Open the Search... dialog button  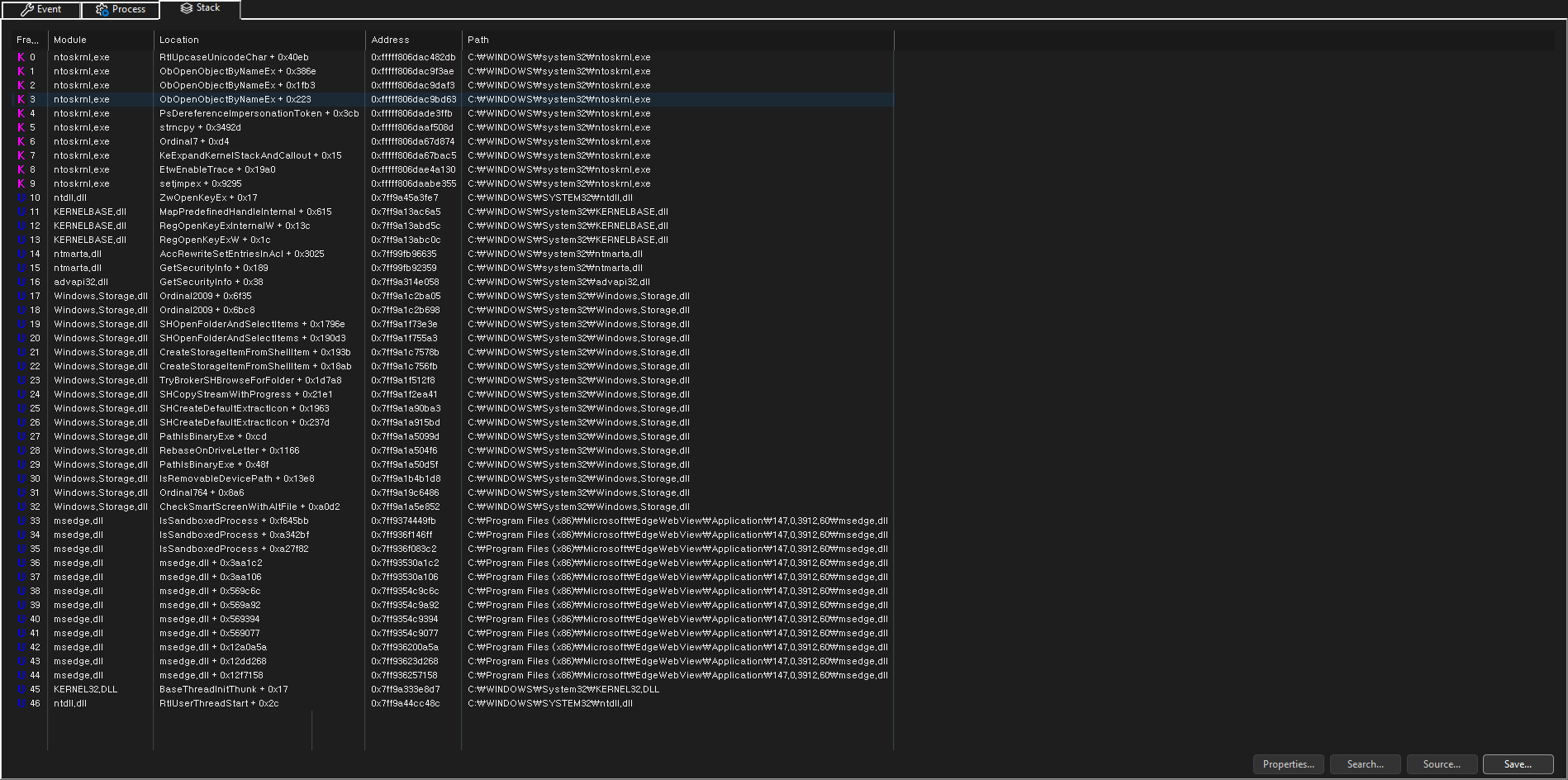tap(1365, 764)
